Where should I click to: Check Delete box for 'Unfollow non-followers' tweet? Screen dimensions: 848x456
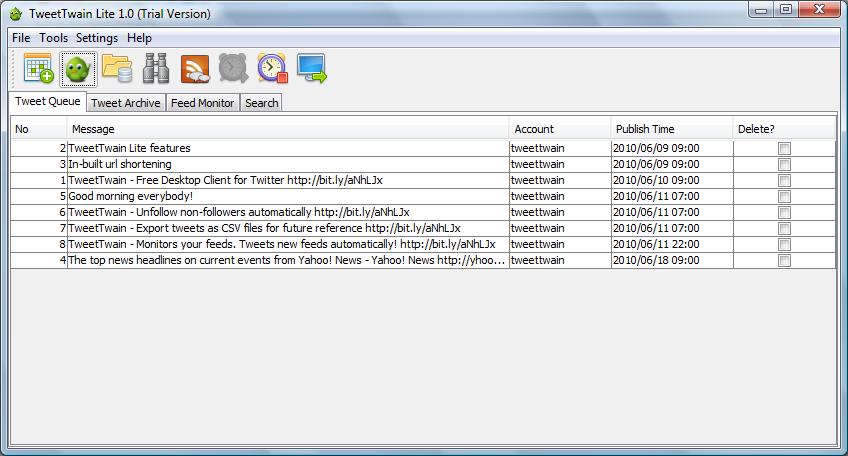[x=784, y=212]
